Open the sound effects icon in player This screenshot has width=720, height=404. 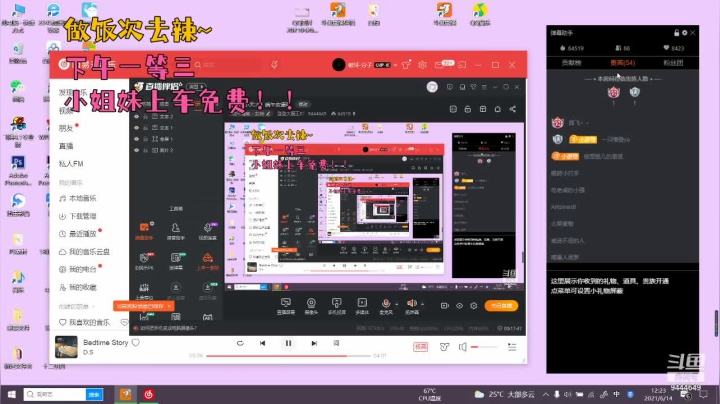[444, 347]
